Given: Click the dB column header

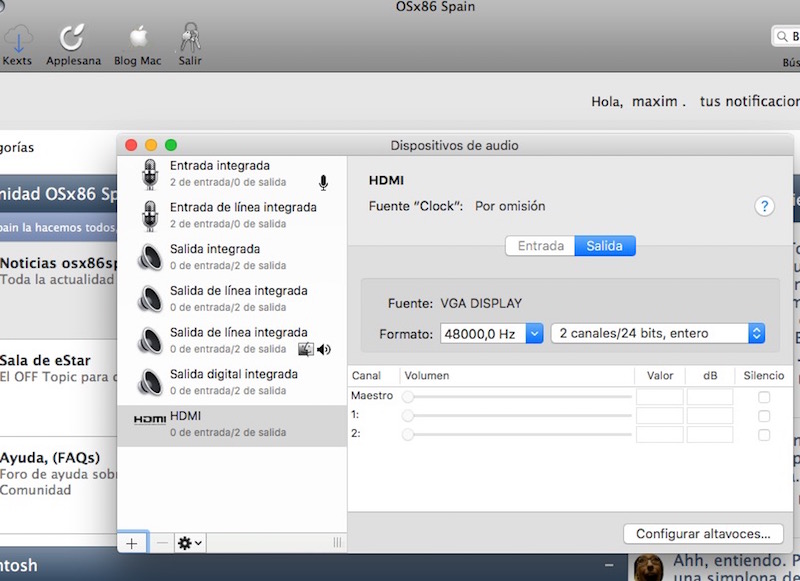Looking at the screenshot, I should (710, 375).
